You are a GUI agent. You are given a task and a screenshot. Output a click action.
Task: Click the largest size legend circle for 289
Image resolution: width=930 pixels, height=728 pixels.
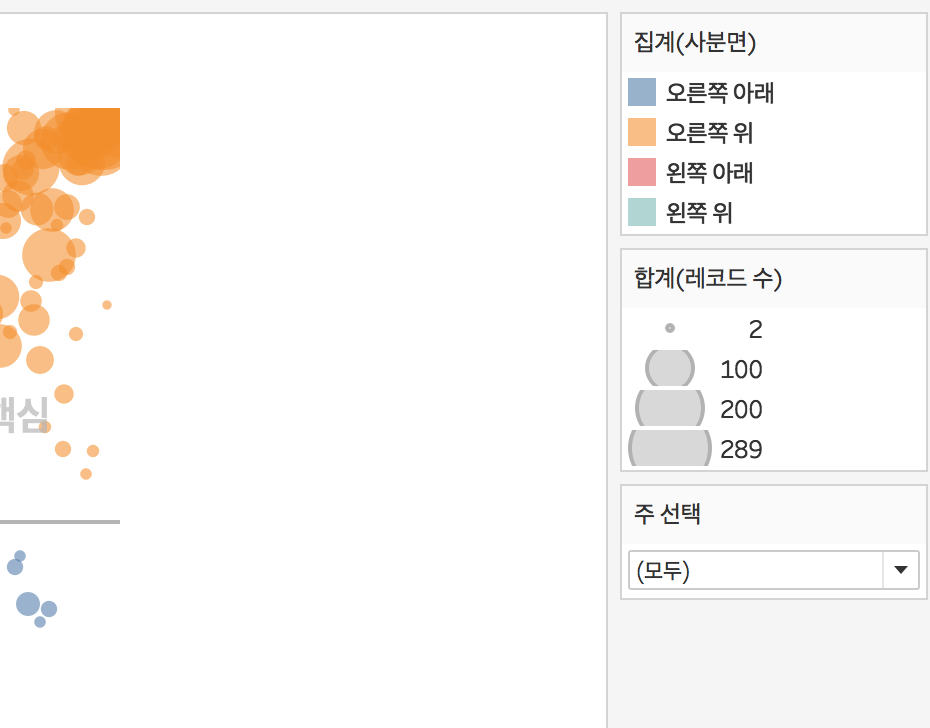(x=670, y=449)
